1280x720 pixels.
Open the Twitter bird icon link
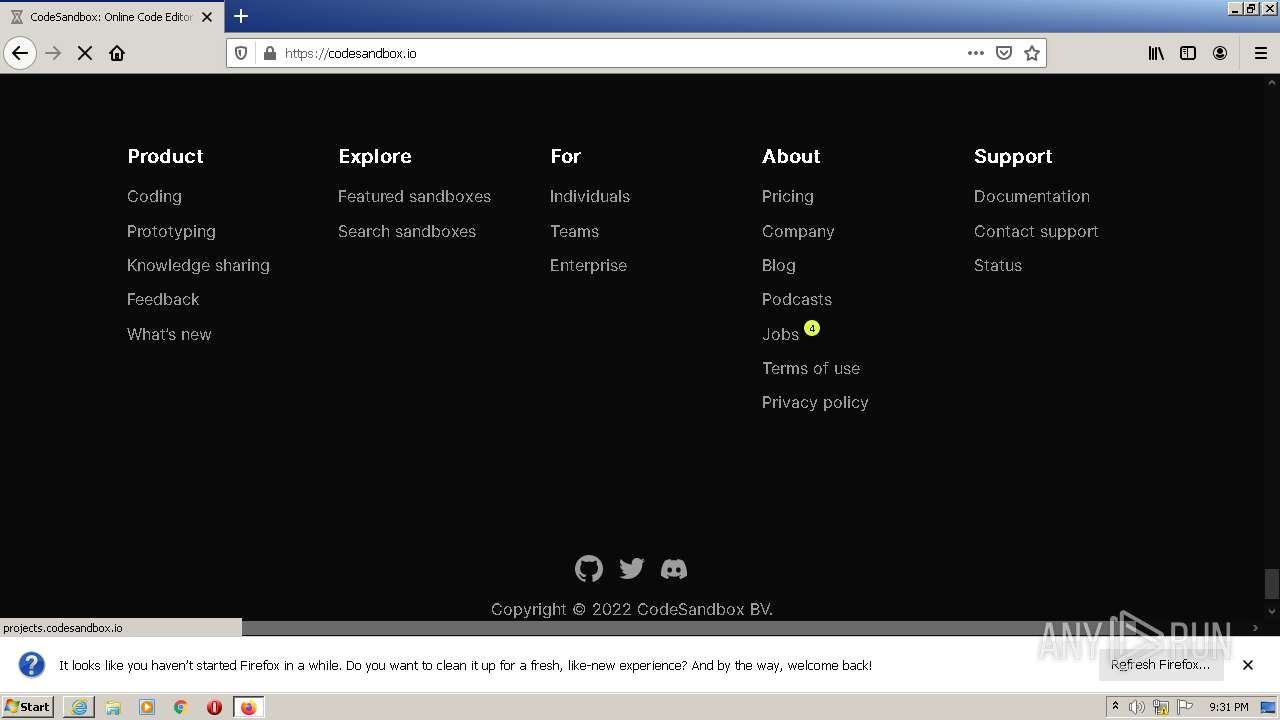click(632, 569)
